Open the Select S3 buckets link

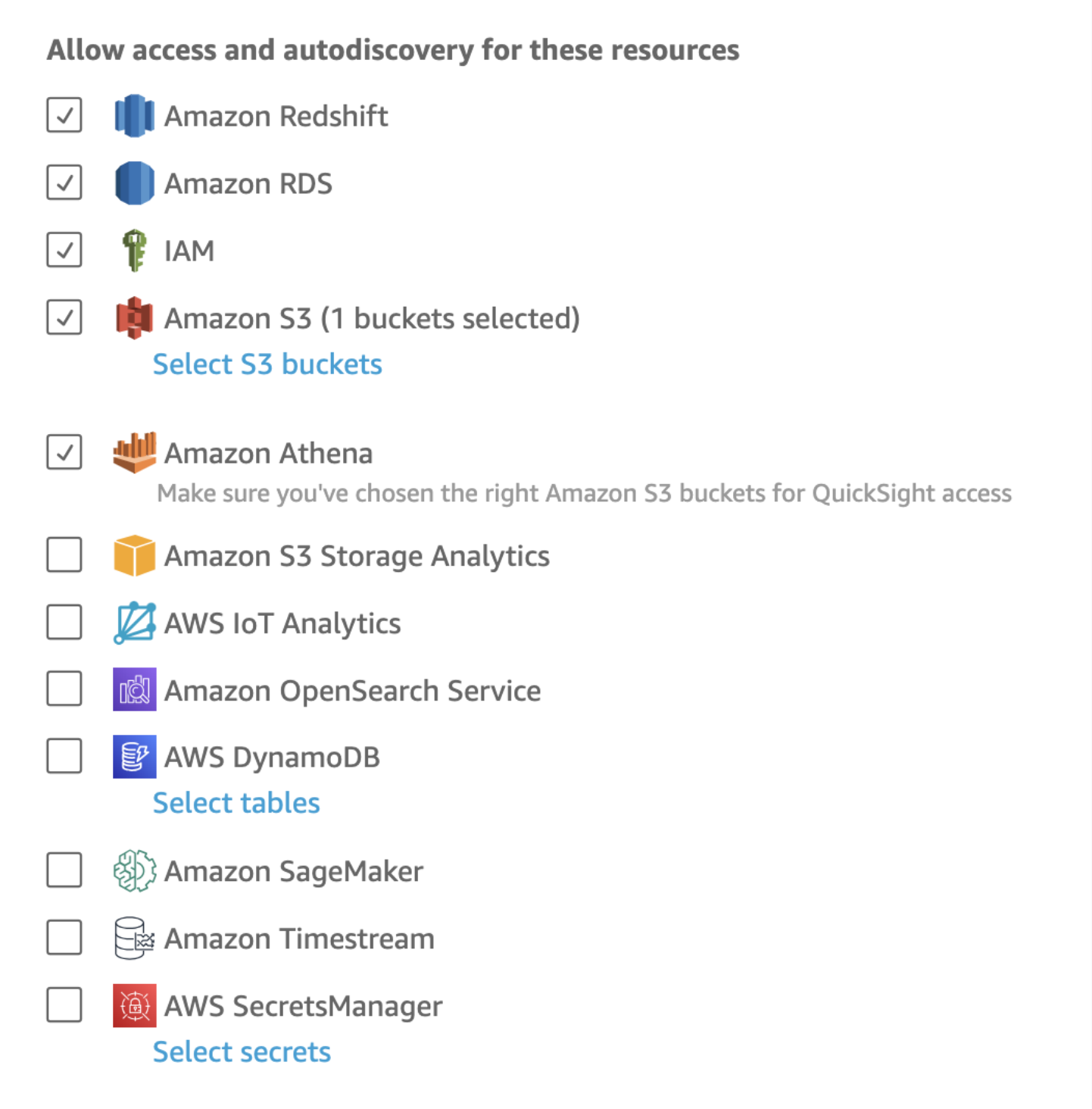click(x=267, y=364)
